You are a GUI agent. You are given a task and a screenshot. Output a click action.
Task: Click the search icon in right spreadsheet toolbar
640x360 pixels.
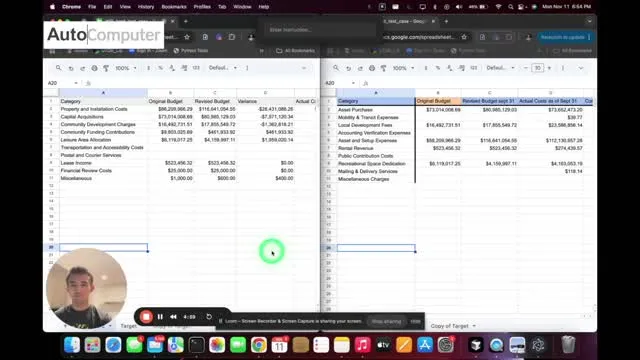pyautogui.click(x=336, y=68)
